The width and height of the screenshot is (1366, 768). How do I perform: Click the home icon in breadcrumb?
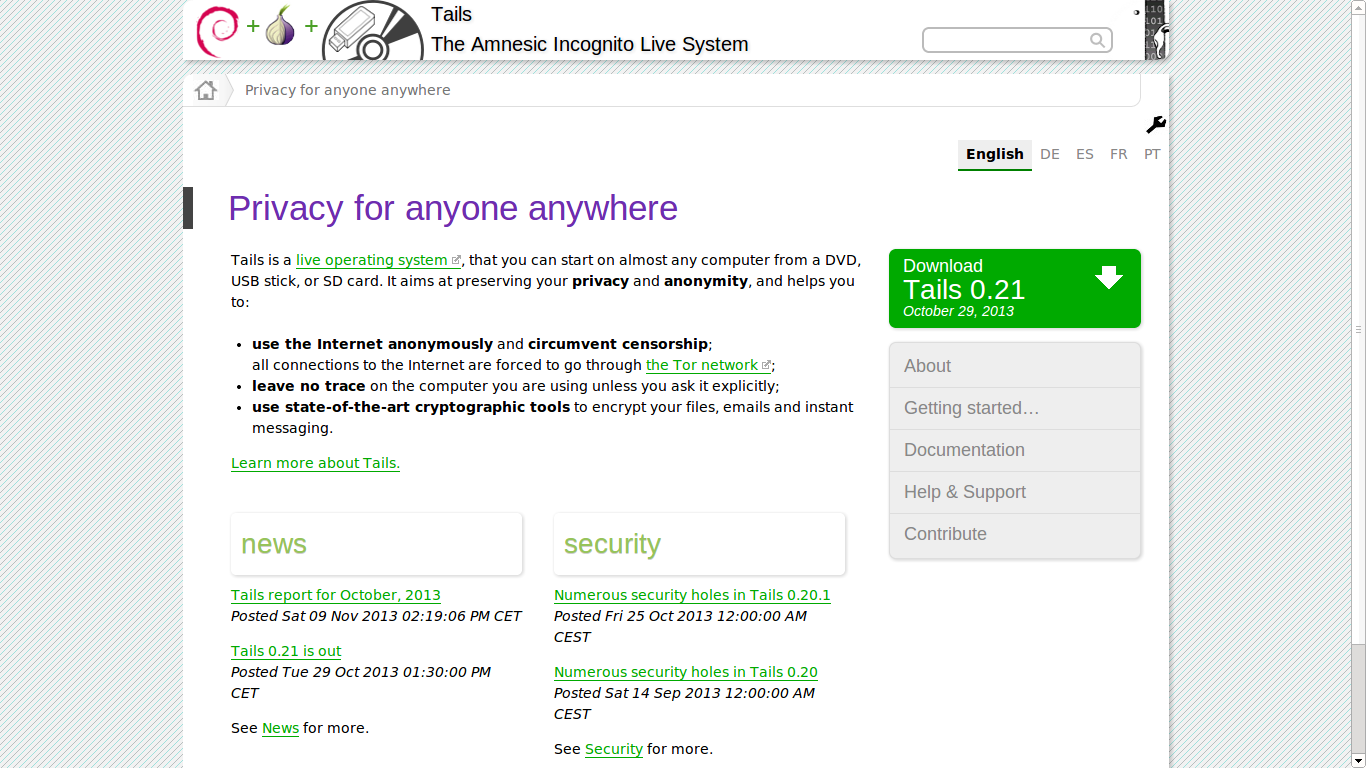click(206, 90)
